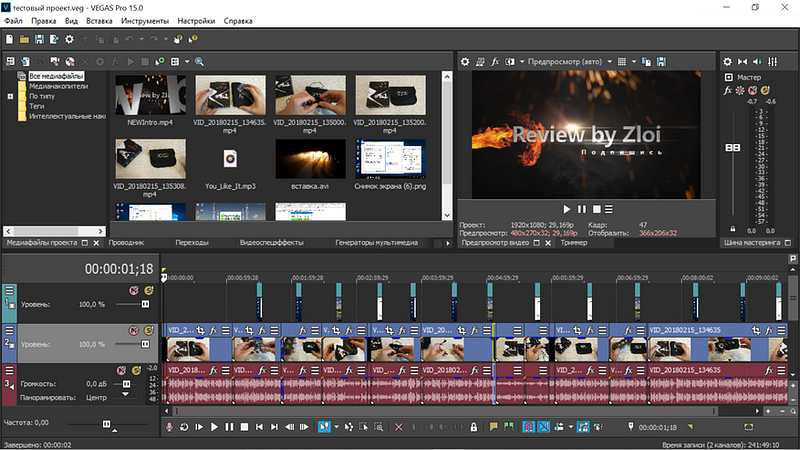The height and width of the screenshot is (450, 800).
Task: Open the Инструменты menu
Action: pyautogui.click(x=145, y=21)
